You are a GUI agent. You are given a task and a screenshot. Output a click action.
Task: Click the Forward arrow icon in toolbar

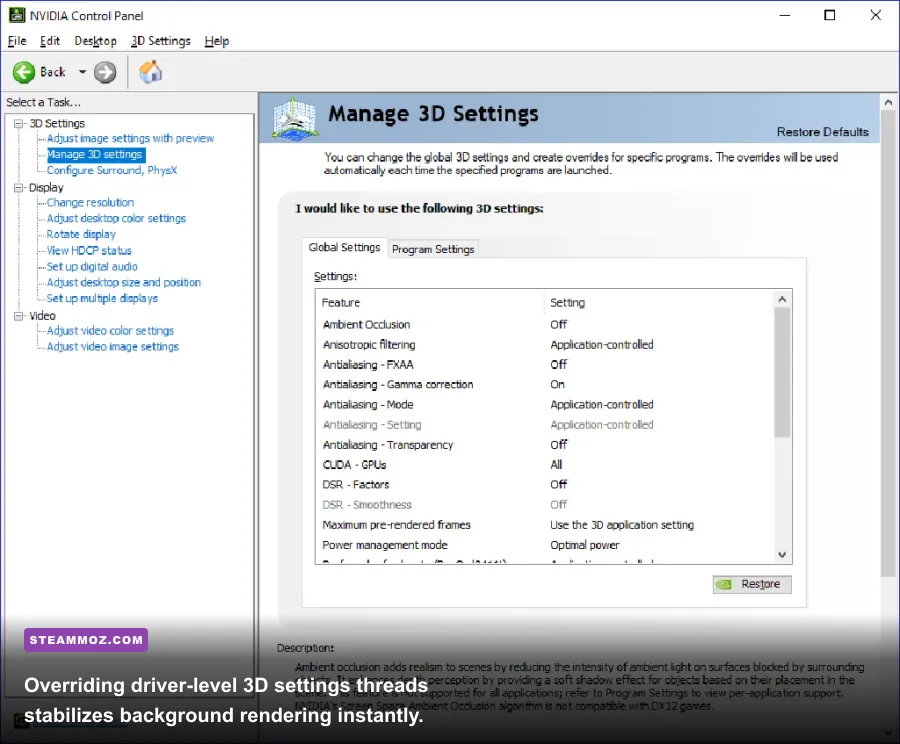click(105, 72)
